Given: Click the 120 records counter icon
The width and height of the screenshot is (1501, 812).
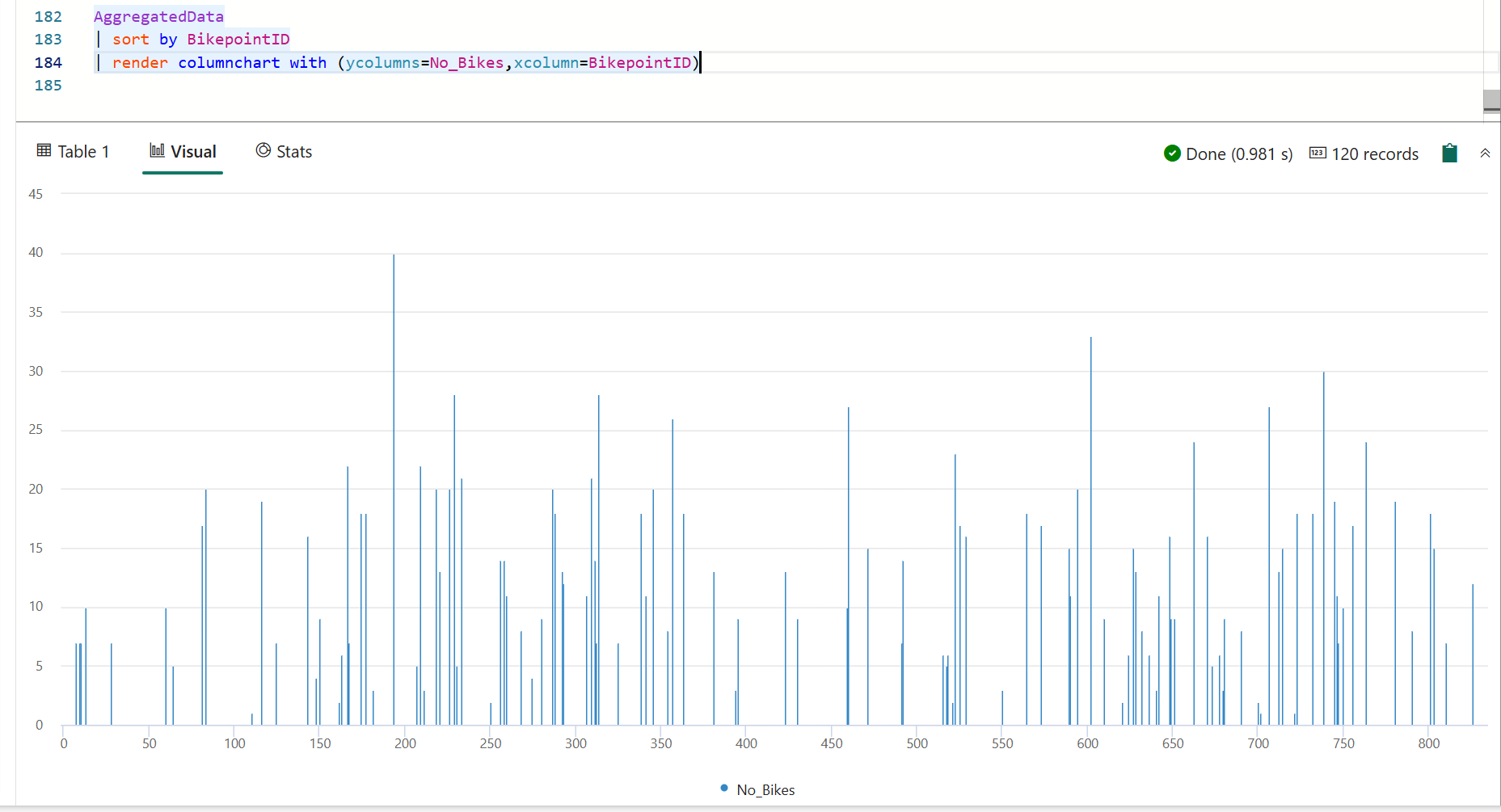Looking at the screenshot, I should (1318, 154).
